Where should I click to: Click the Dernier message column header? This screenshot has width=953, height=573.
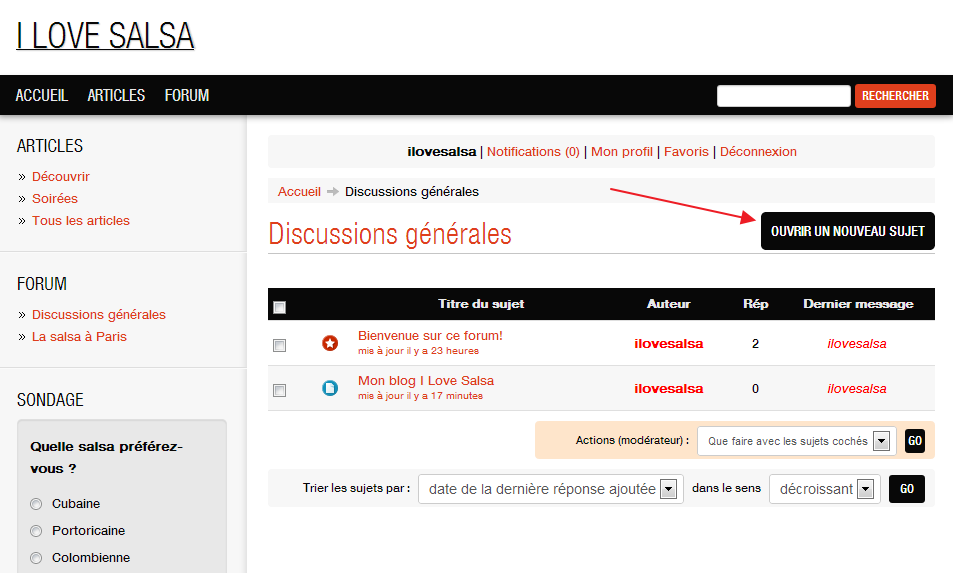click(858, 304)
